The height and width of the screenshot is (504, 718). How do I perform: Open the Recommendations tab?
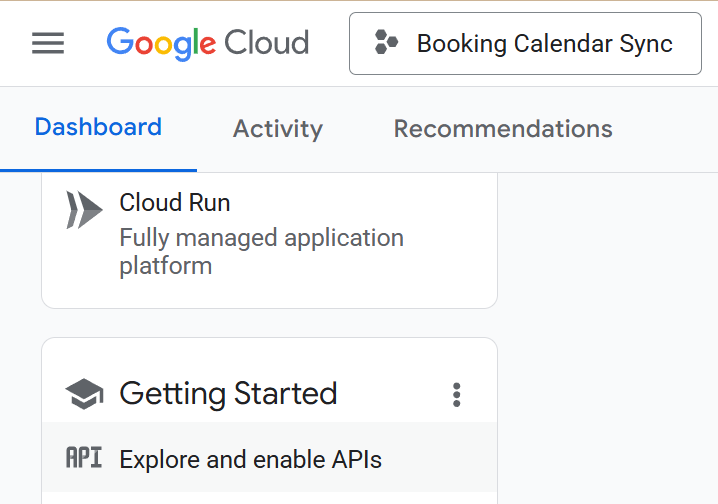point(503,129)
